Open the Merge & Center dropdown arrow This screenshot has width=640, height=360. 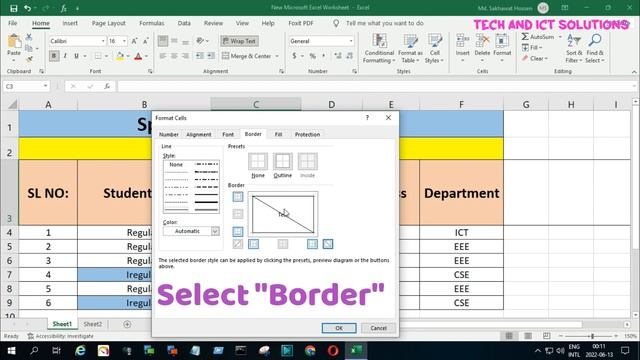point(277,56)
